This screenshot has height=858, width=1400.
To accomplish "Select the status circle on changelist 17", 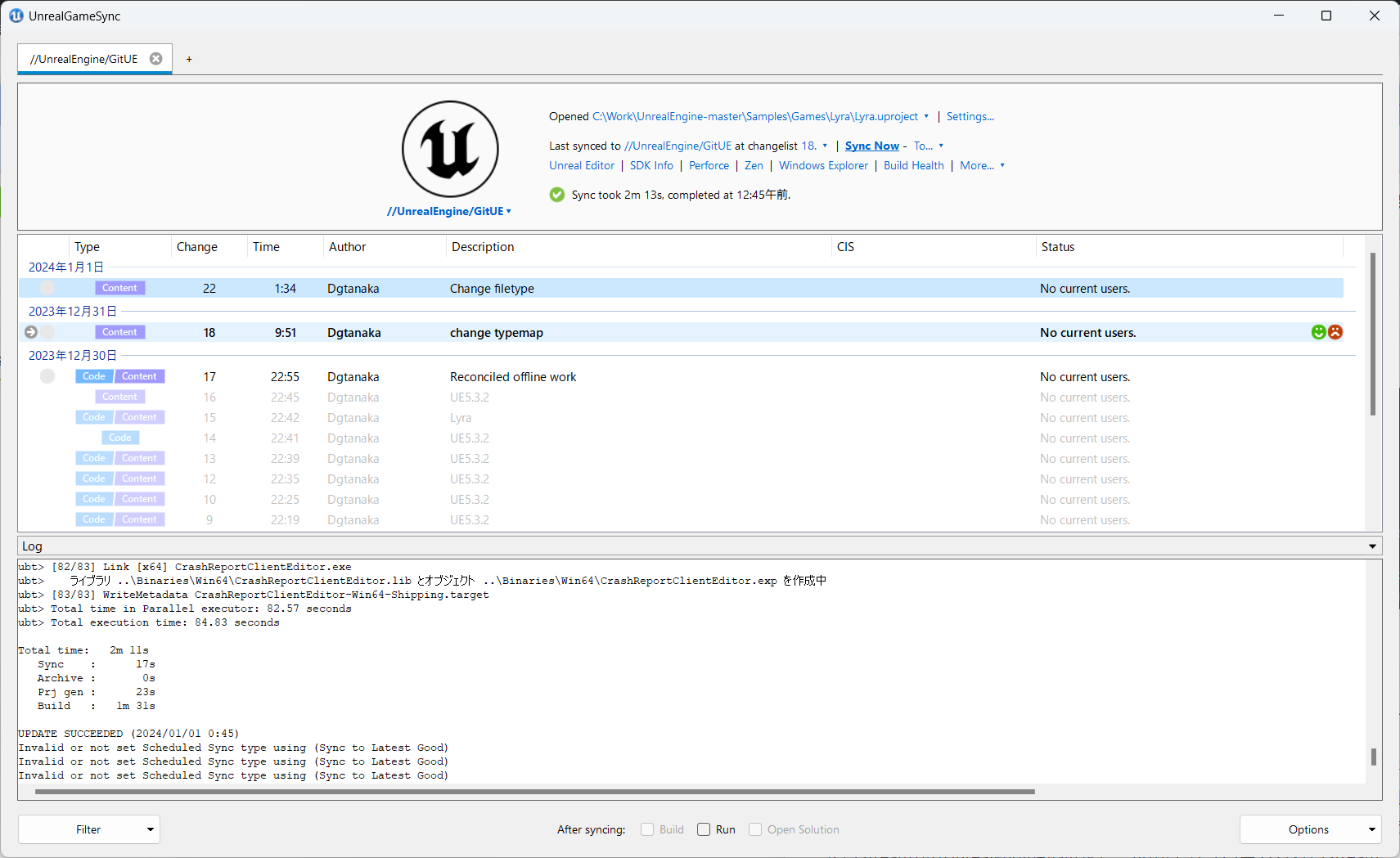I will coord(47,375).
